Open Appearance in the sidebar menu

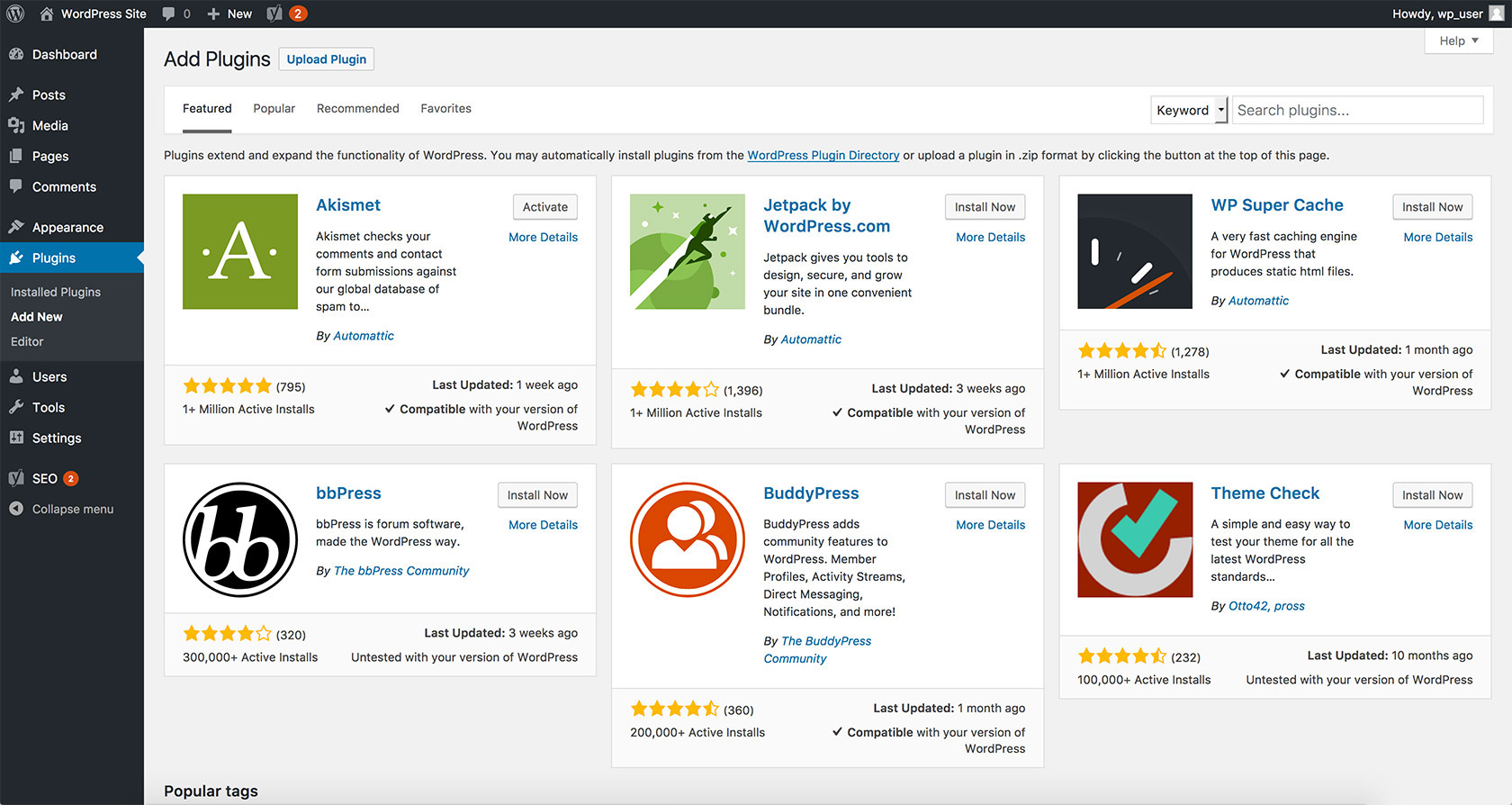pyautogui.click(x=67, y=227)
